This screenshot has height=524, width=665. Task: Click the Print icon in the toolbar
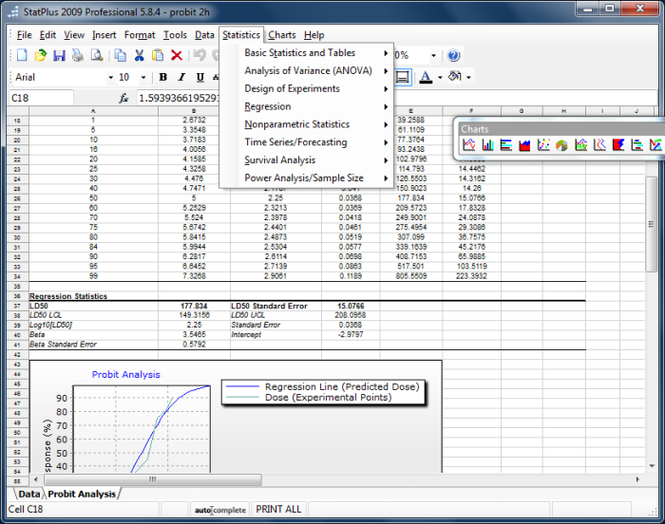coord(78,55)
